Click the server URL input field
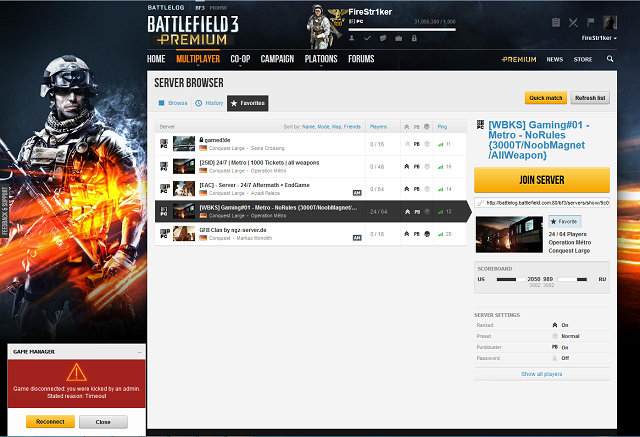This screenshot has width=640, height=437. 542,202
